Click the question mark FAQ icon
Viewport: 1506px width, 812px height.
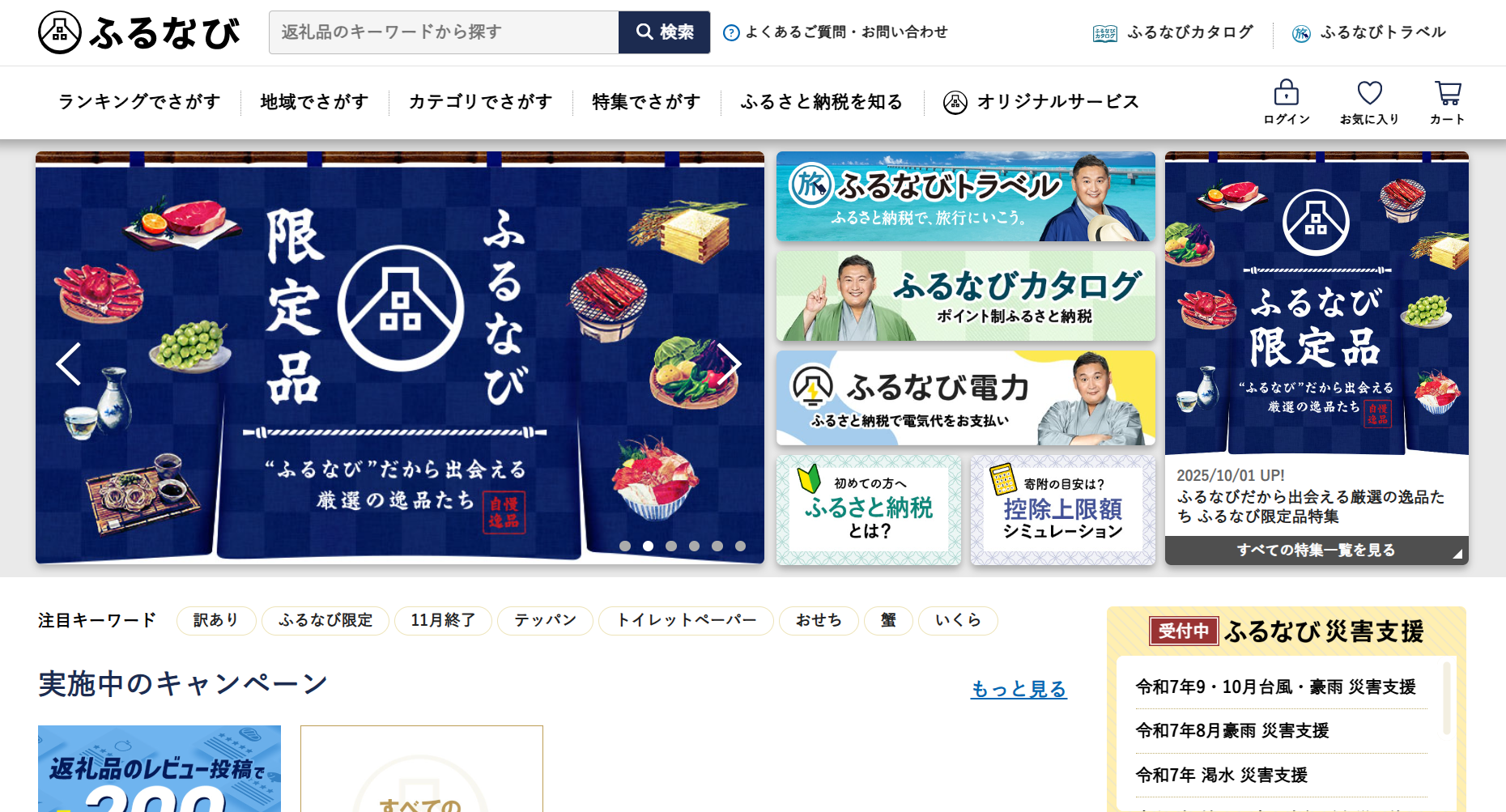click(x=731, y=32)
